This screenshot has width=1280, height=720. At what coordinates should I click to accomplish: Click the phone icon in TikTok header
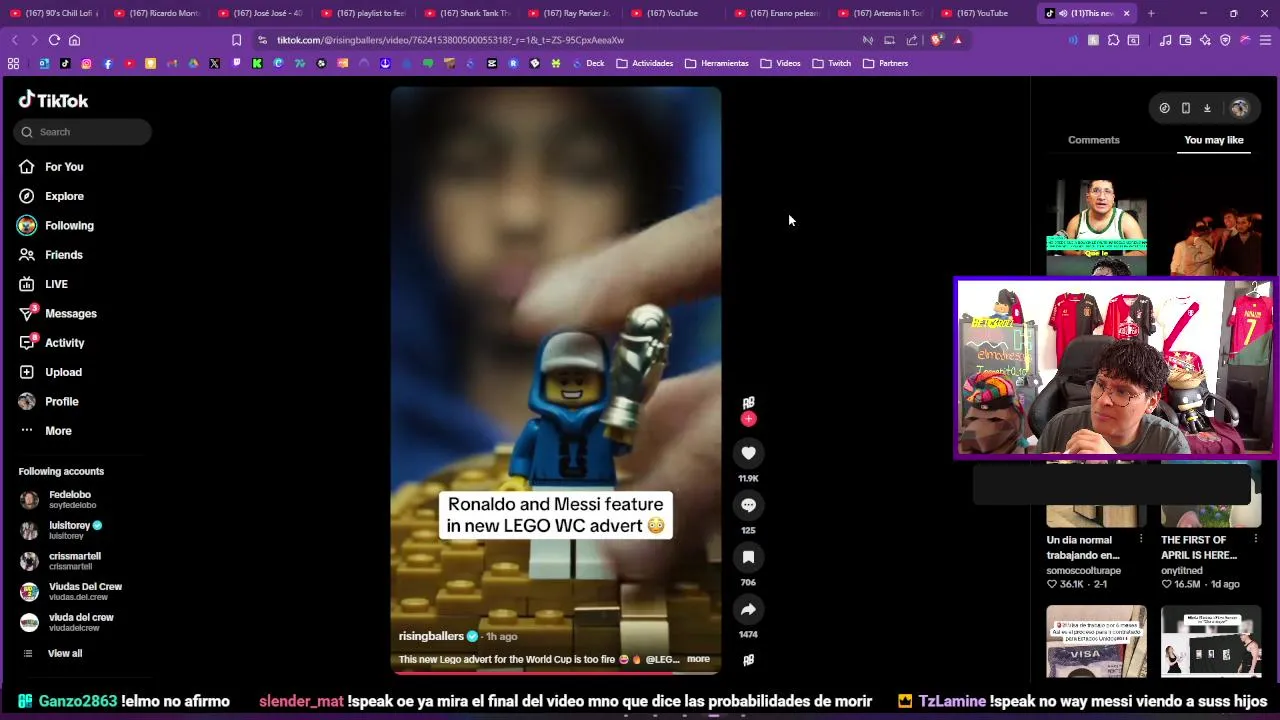tap(1186, 108)
